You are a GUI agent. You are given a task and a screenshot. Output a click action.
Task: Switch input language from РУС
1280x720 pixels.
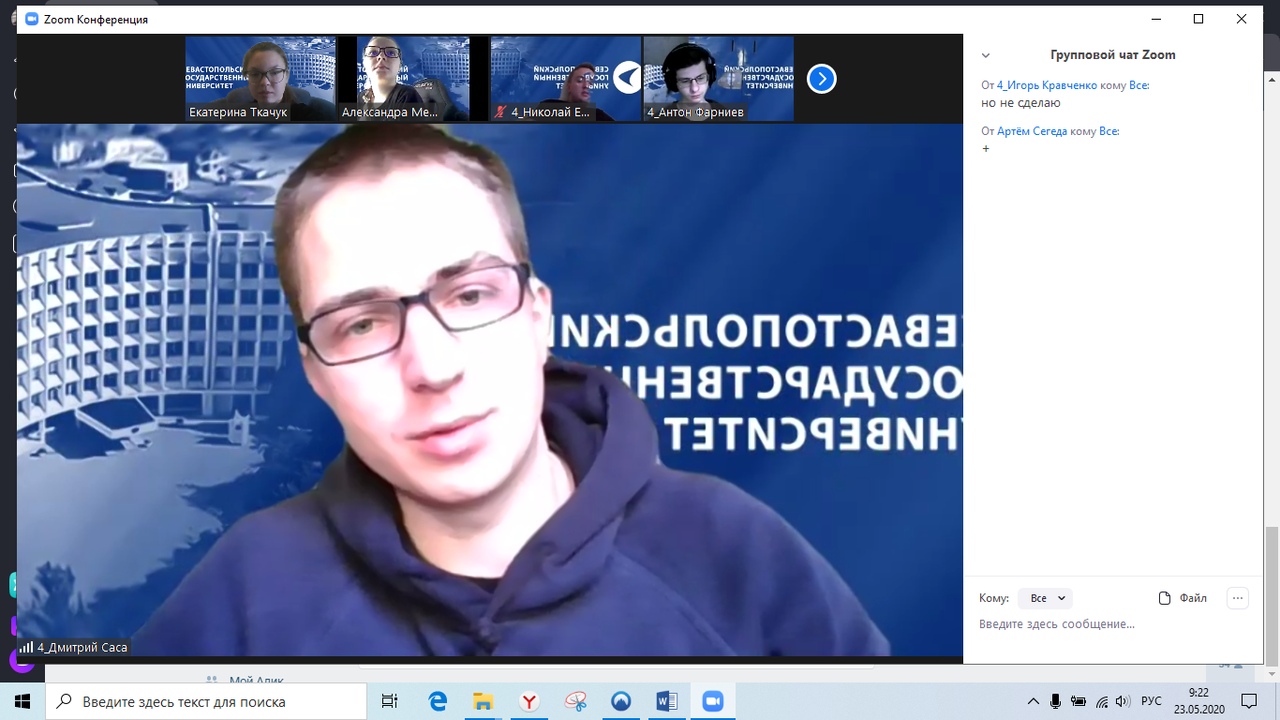point(1152,701)
